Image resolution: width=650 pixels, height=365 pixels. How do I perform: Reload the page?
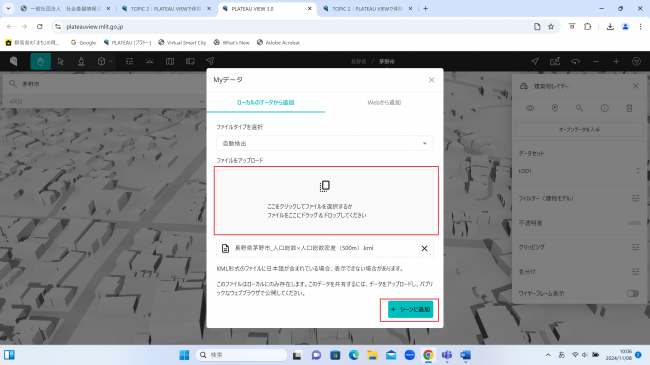click(x=40, y=27)
